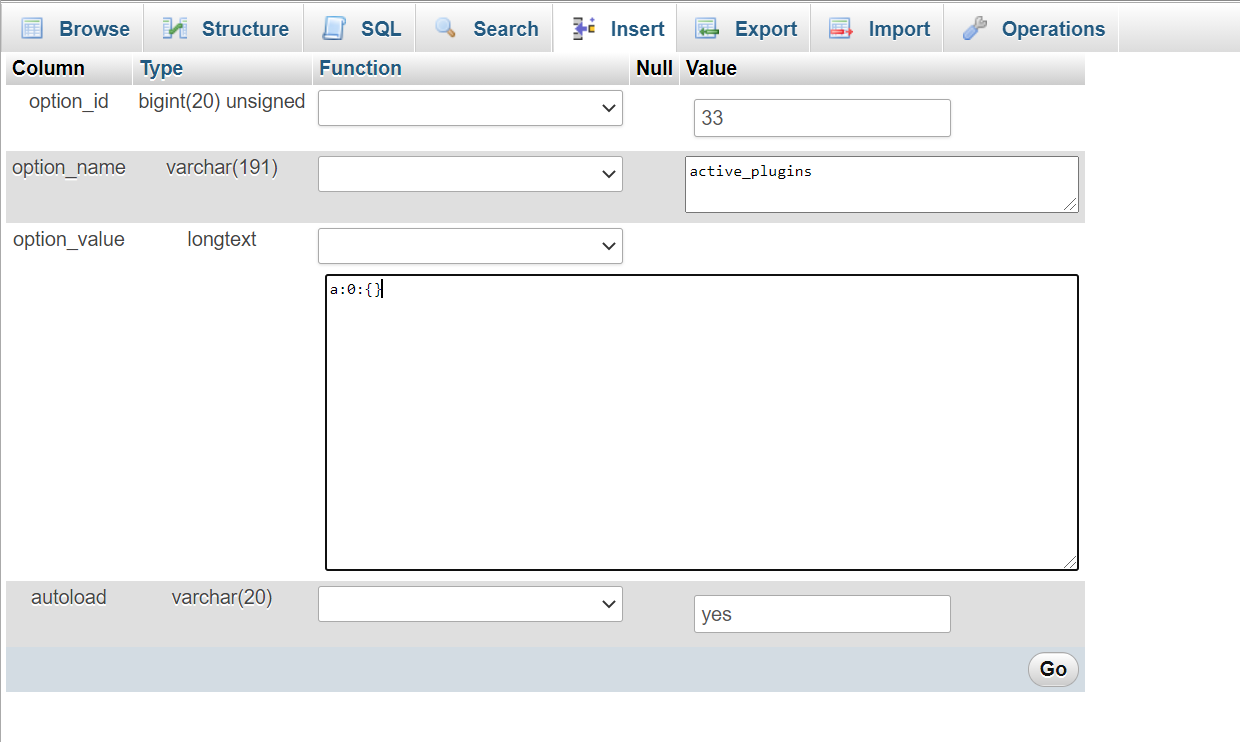This screenshot has width=1240, height=742.
Task: Grab the option_value textarea resize handle
Action: click(x=1071, y=563)
